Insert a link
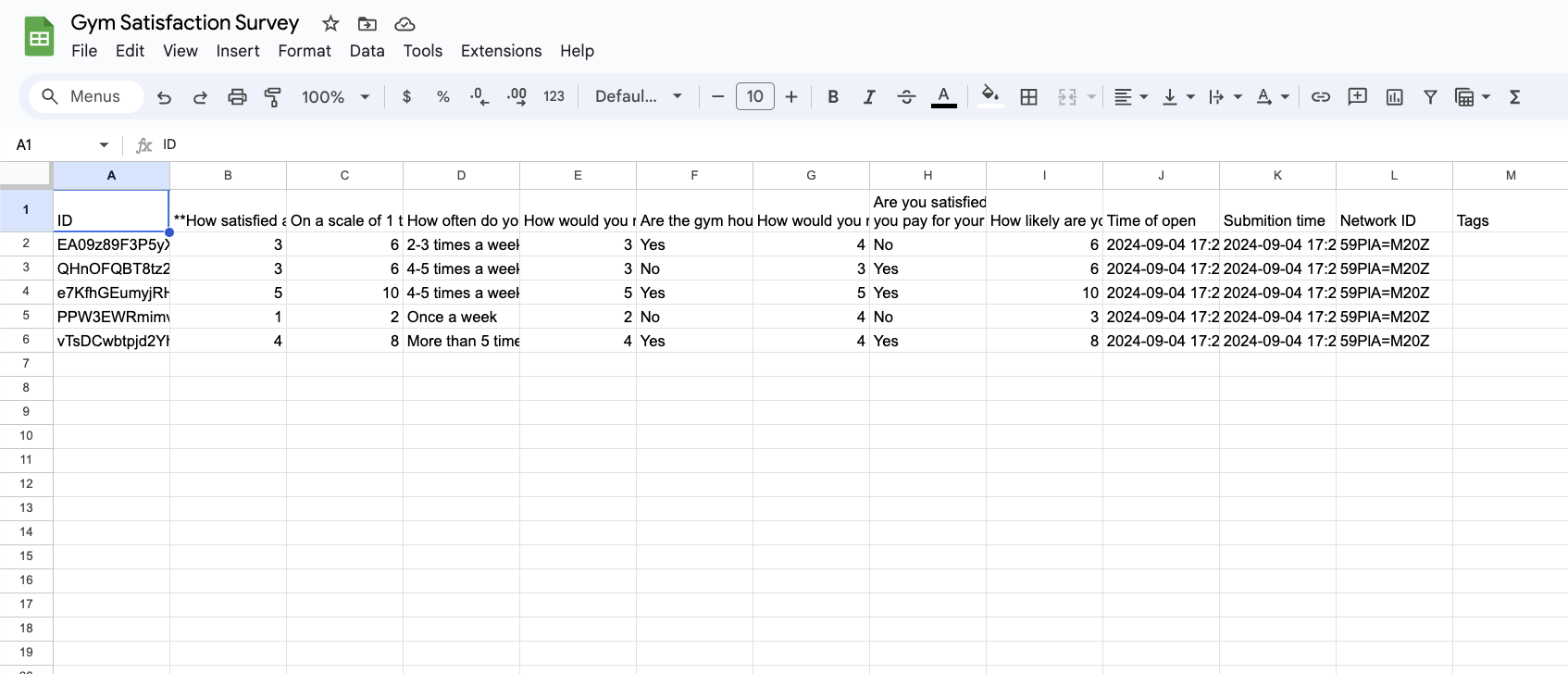Screen dimensions: 1568x674 (1321, 96)
